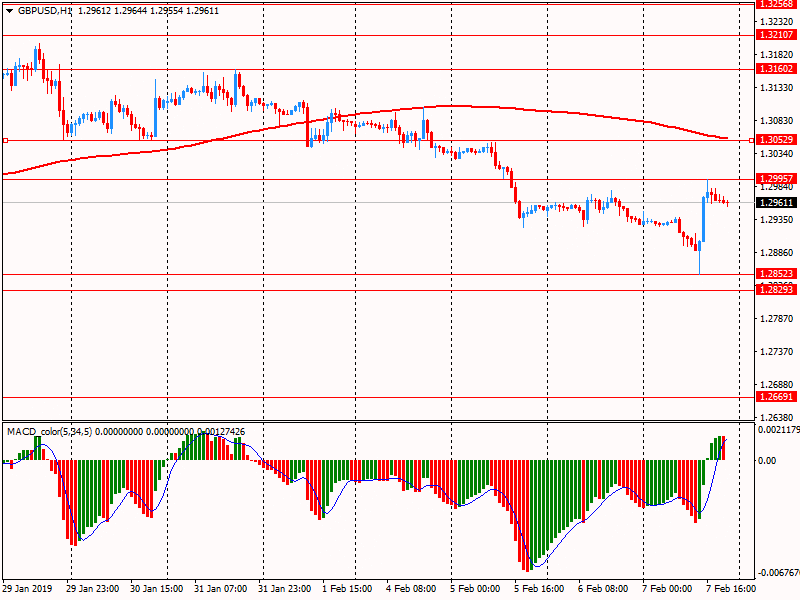The height and width of the screenshot is (600, 800).
Task: Select the 1.32568 red price label
Action: [777, 4]
